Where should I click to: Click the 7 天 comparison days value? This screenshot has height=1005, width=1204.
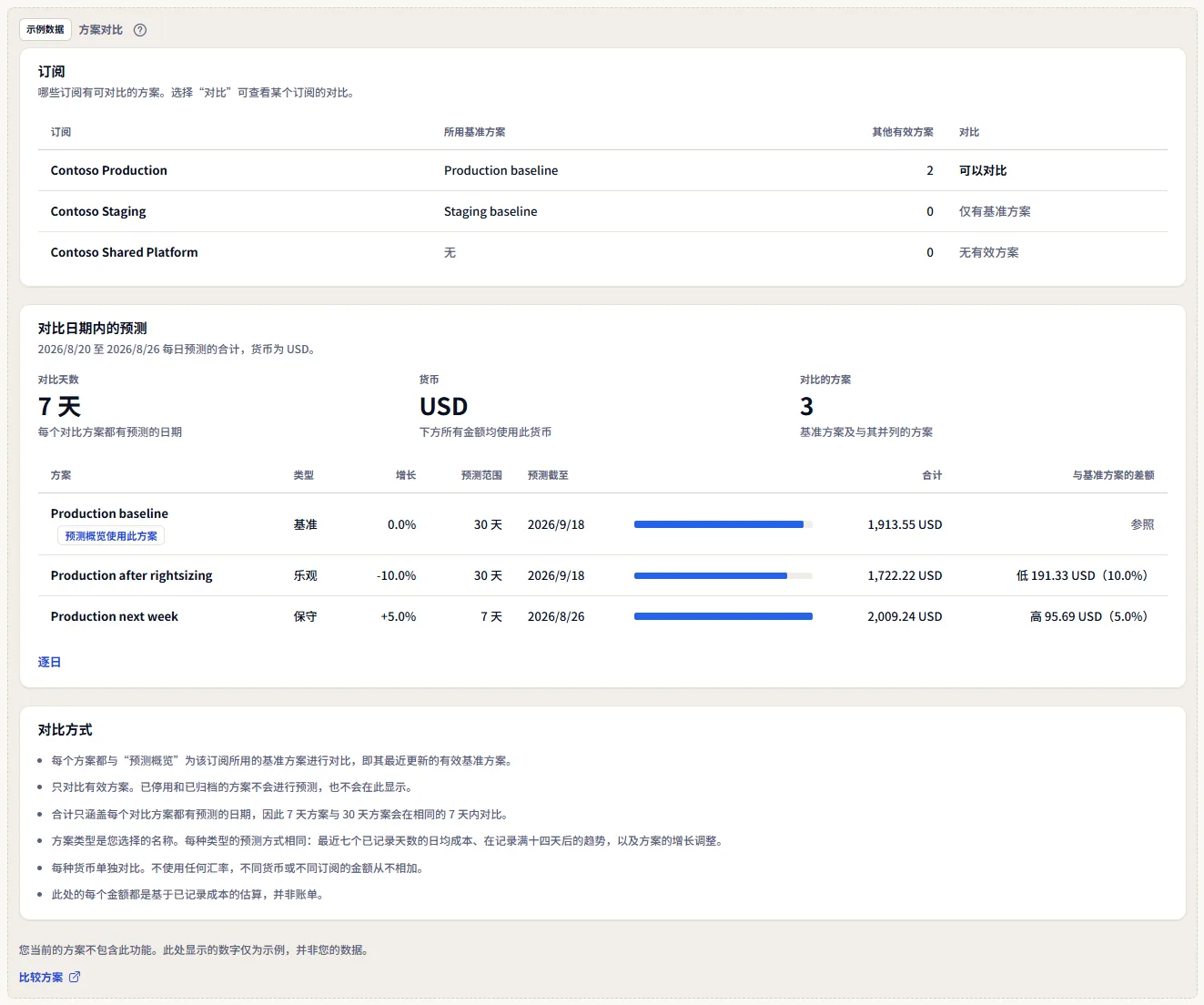(x=59, y=406)
